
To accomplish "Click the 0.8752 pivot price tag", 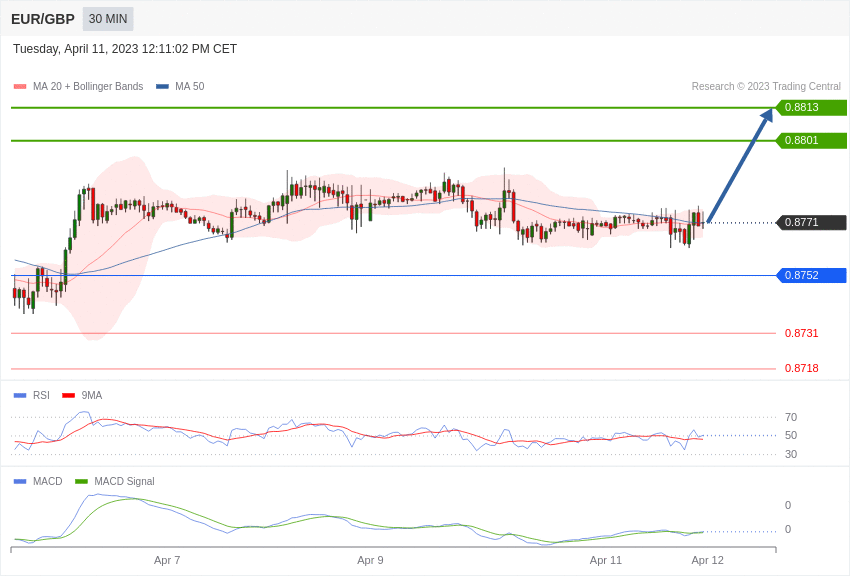I will [811, 275].
